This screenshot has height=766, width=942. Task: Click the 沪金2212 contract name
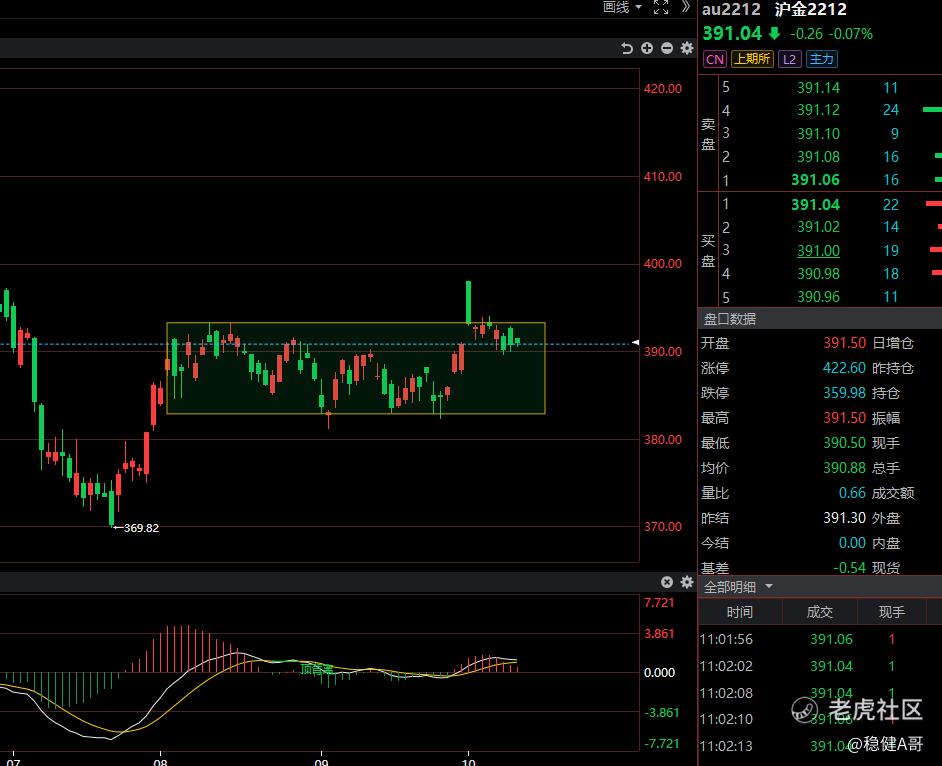tap(810, 10)
